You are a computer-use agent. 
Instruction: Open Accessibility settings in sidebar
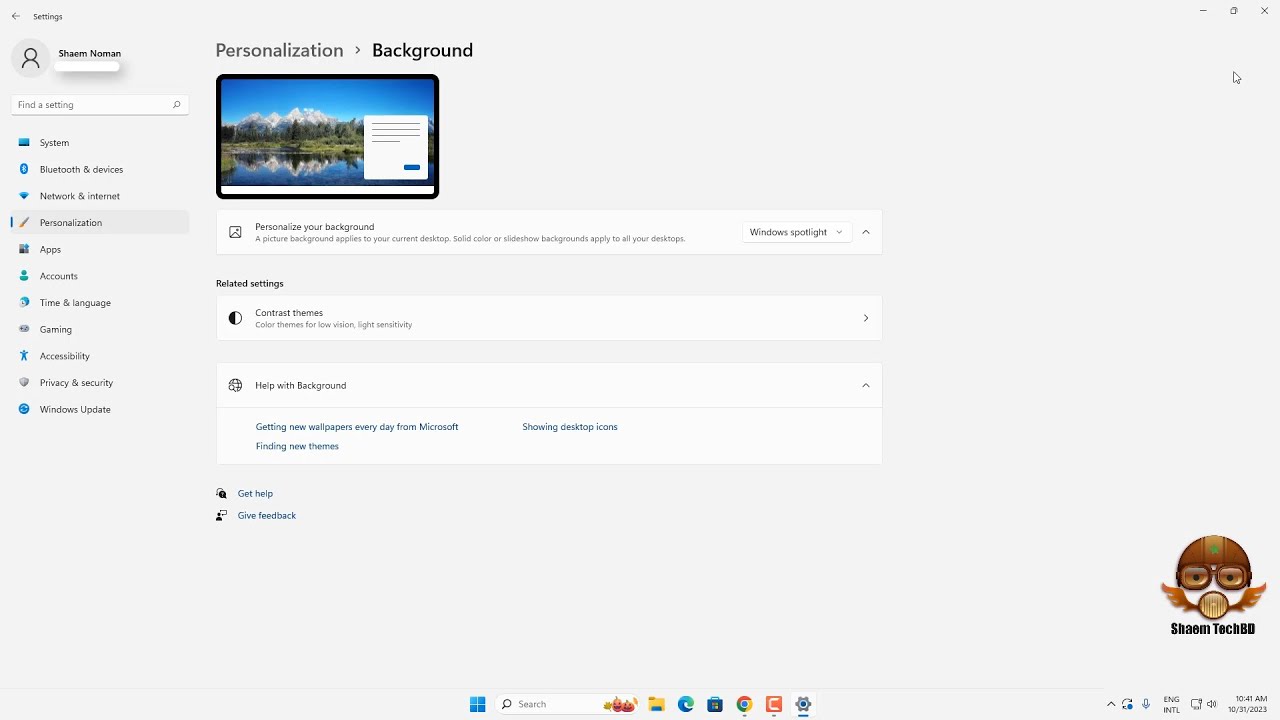(99, 356)
